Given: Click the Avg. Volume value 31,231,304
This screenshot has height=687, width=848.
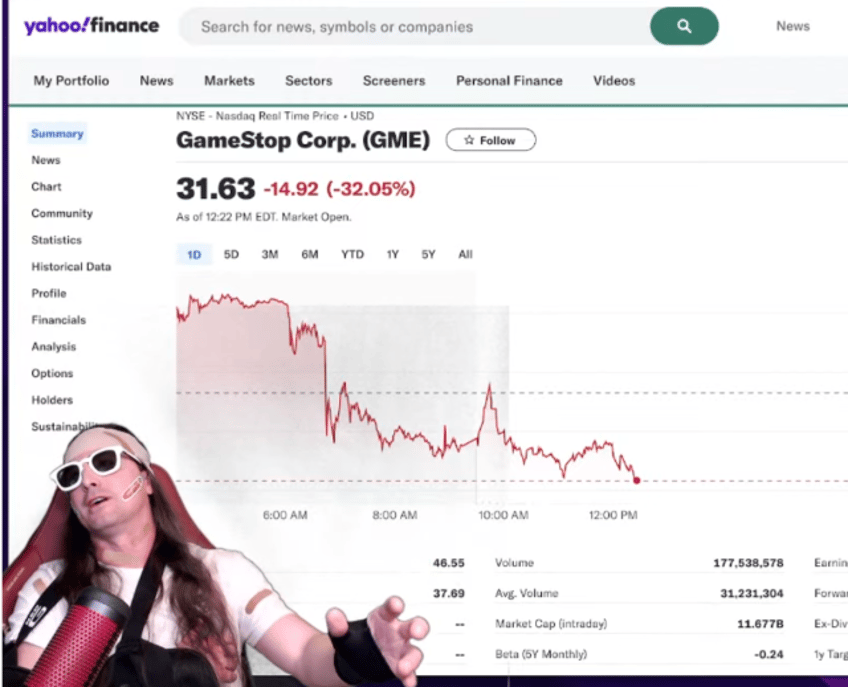Looking at the screenshot, I should coord(752,593).
